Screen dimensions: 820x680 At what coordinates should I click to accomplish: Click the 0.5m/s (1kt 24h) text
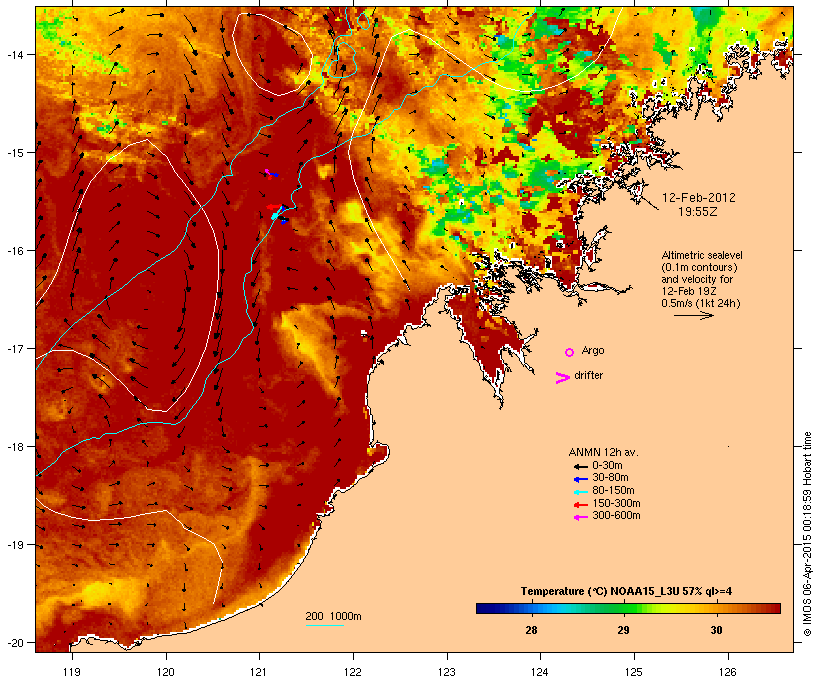[701, 303]
